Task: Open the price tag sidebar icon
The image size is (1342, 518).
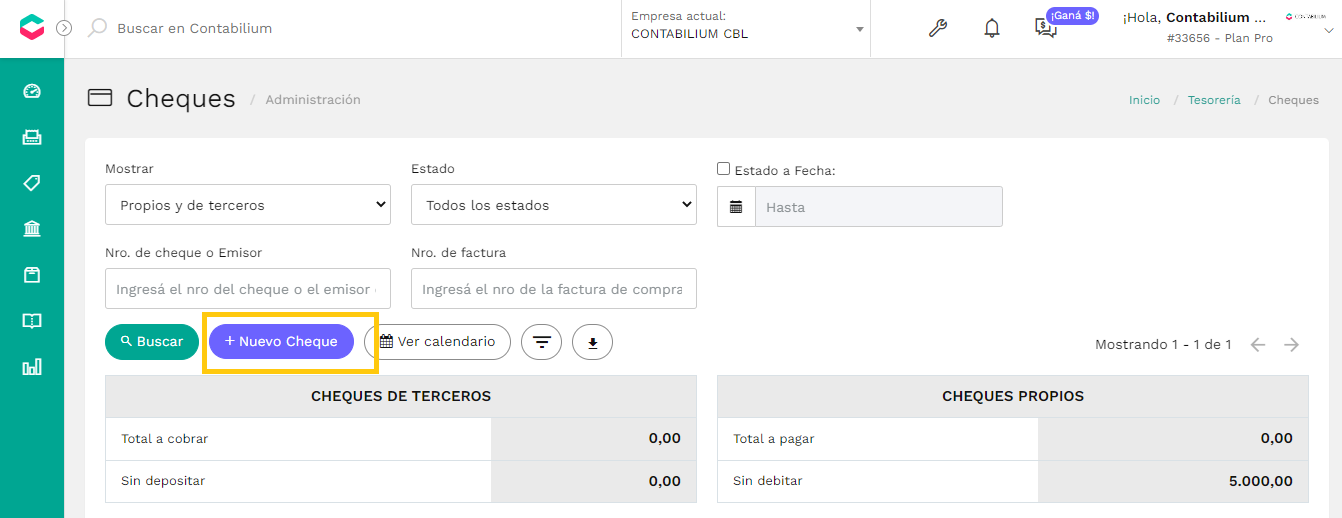Action: pyautogui.click(x=32, y=183)
